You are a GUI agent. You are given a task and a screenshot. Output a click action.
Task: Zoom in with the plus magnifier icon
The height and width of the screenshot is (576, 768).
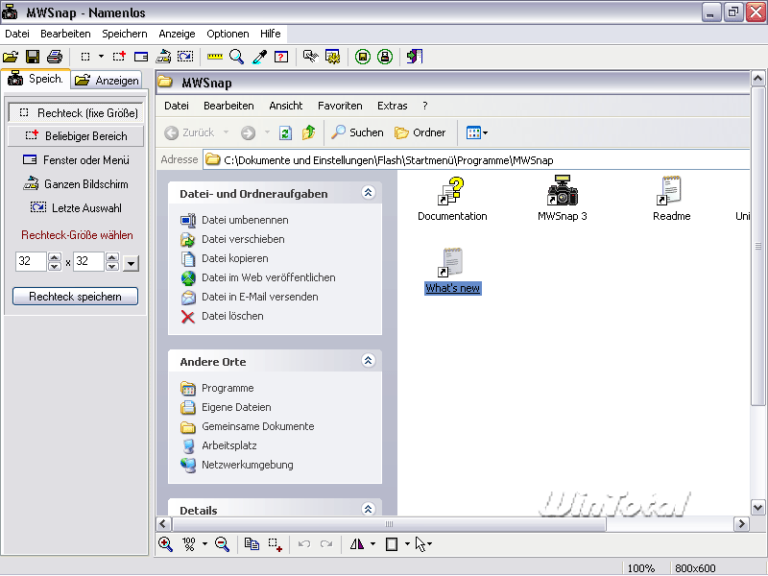[x=166, y=544]
